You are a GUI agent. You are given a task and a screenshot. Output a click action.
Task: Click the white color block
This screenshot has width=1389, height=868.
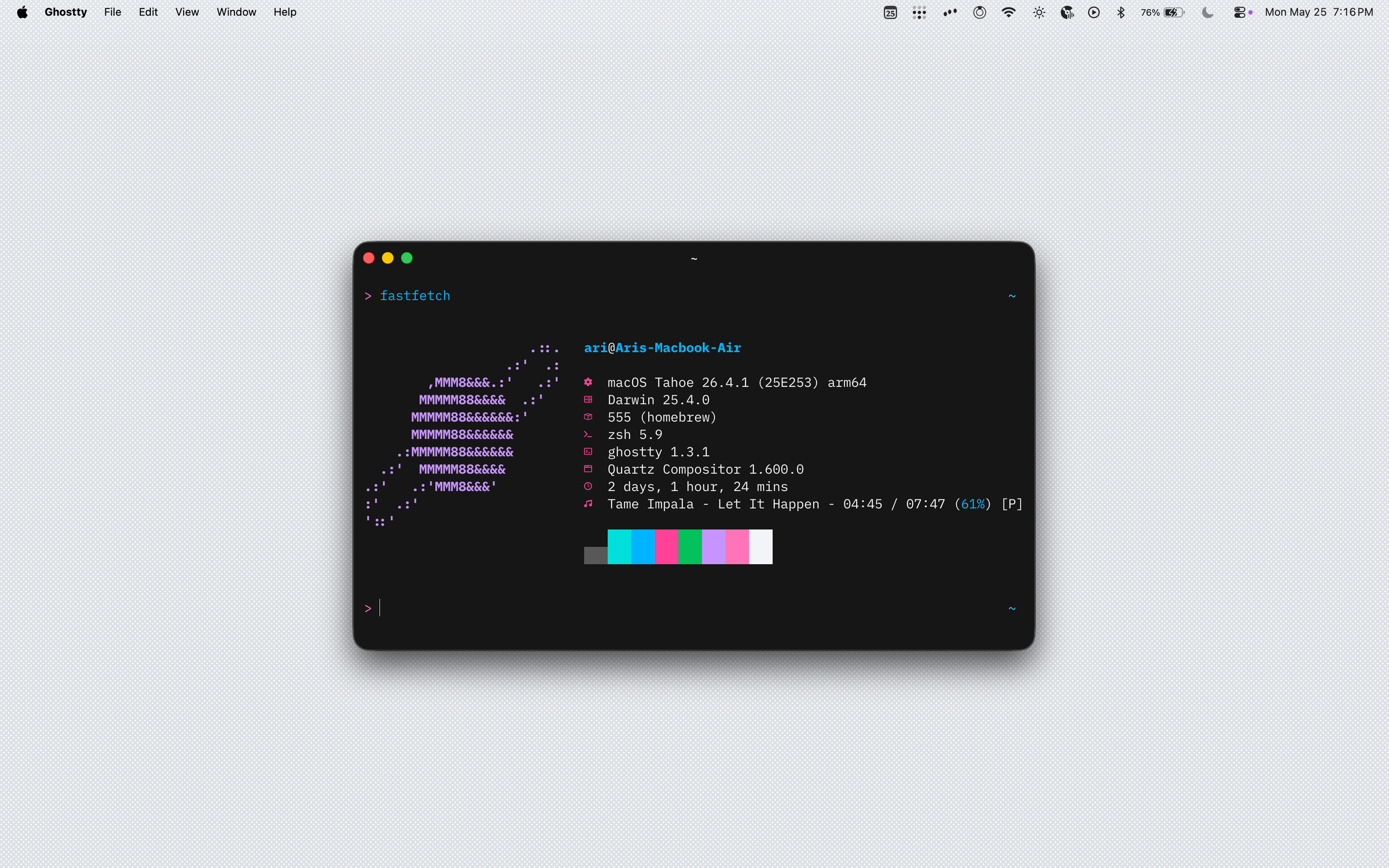coord(761,546)
